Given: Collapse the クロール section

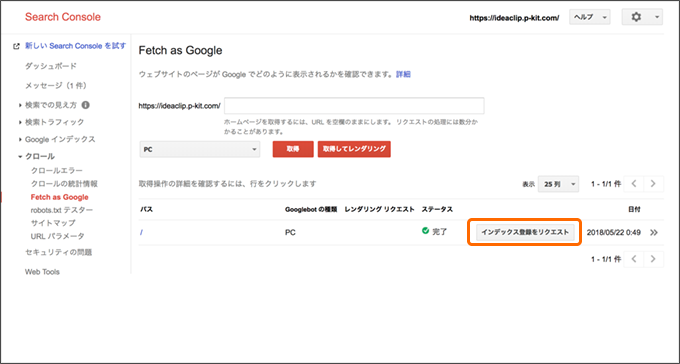Looking at the screenshot, I should tap(20, 157).
